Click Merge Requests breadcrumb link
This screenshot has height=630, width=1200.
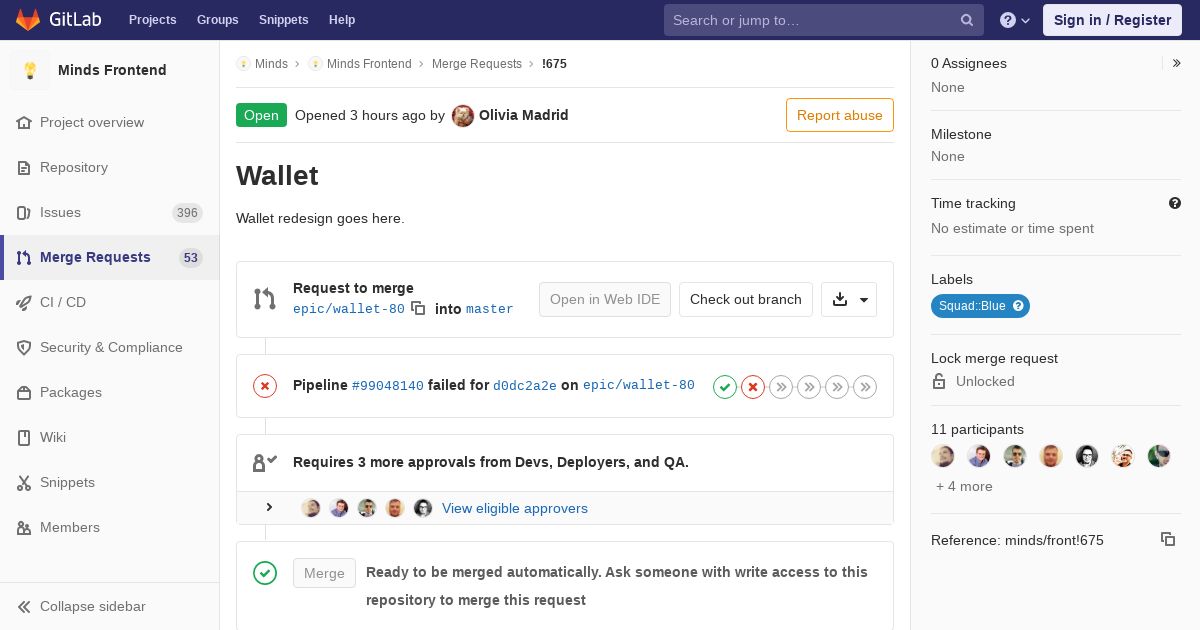[x=477, y=64]
